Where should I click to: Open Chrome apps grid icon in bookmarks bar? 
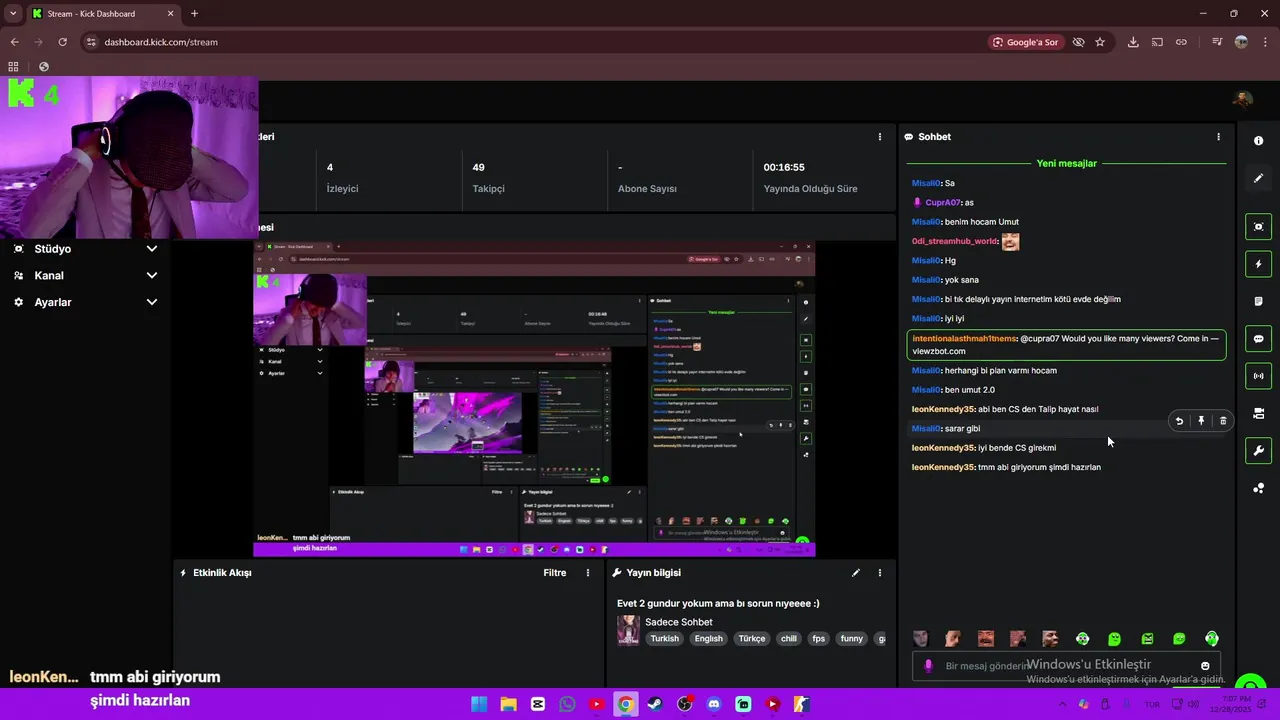click(x=14, y=67)
